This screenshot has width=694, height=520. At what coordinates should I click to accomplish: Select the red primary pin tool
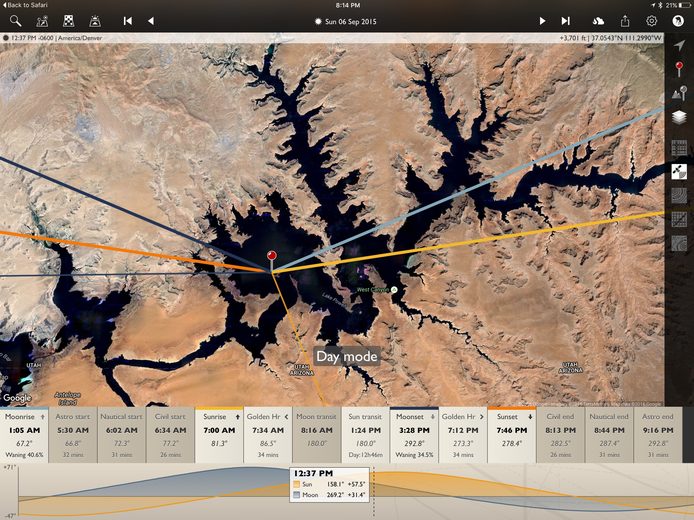point(679,69)
